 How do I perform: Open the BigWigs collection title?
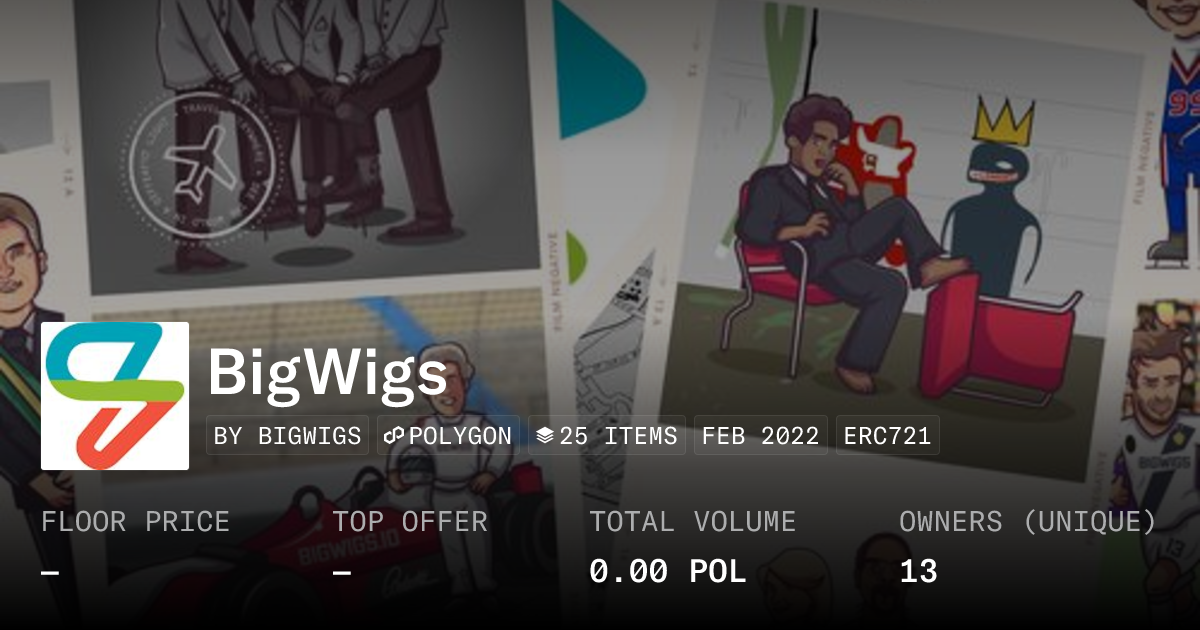(x=328, y=373)
